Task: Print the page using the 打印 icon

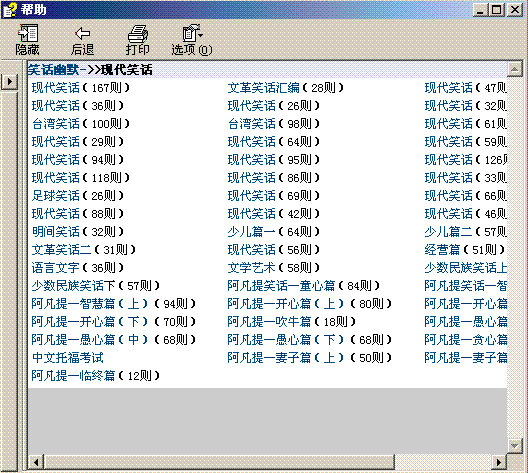Action: [x=138, y=40]
